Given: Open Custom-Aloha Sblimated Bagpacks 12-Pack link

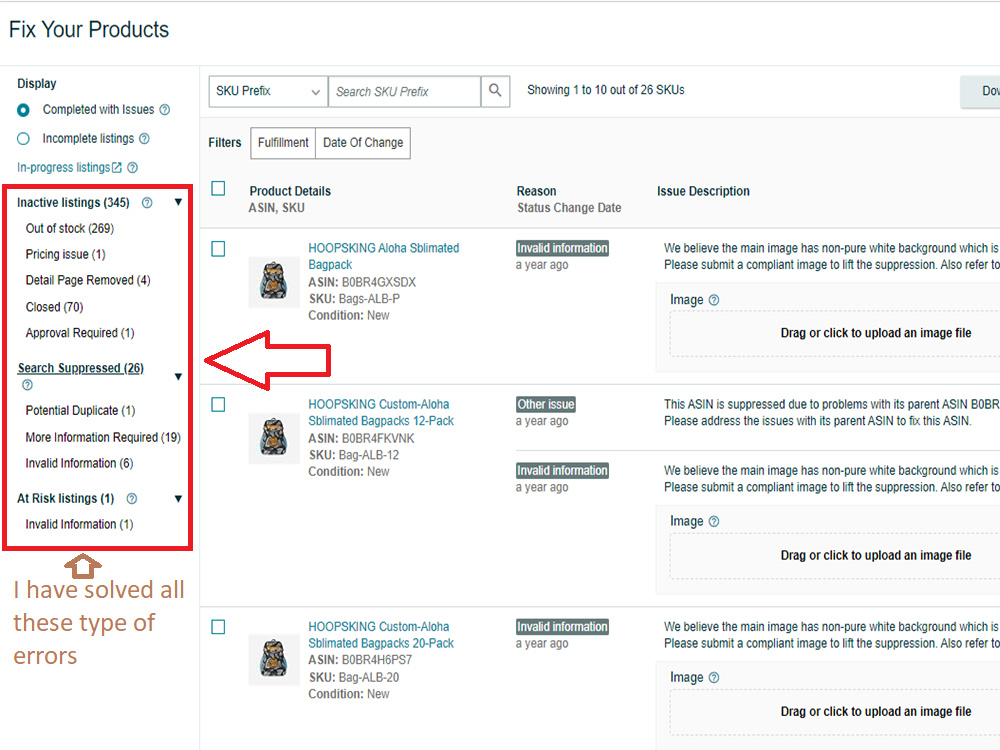Looking at the screenshot, I should (x=381, y=413).
